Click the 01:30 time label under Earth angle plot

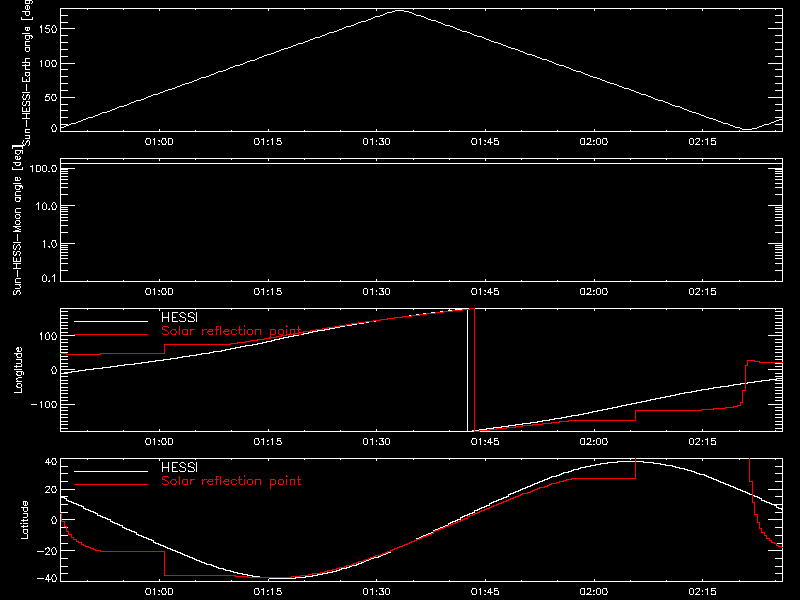tap(377, 142)
